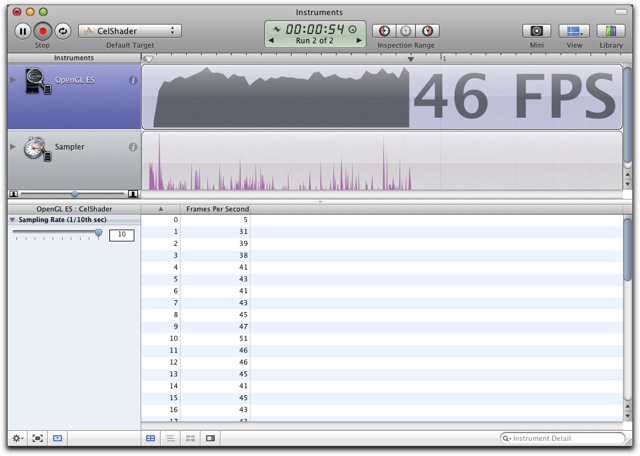Click the Instrument Detail search field

(562, 438)
